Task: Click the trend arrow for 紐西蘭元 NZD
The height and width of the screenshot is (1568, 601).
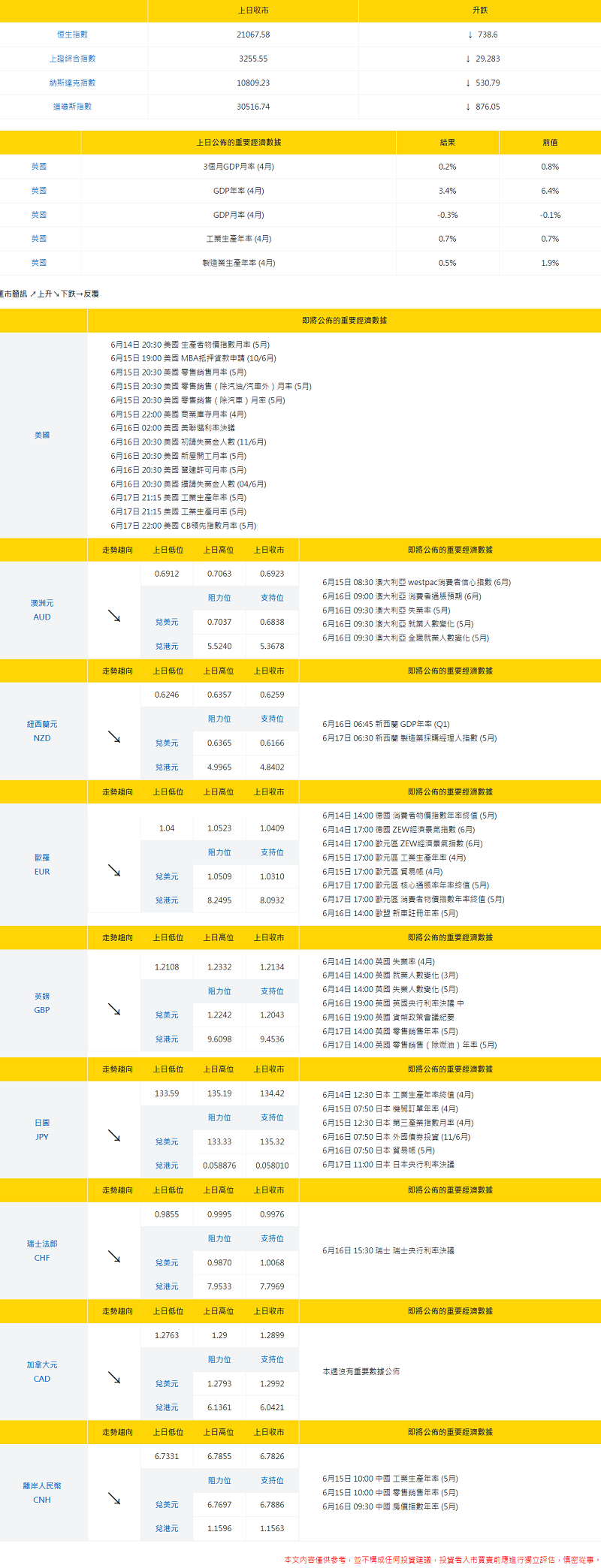Action: tap(114, 737)
